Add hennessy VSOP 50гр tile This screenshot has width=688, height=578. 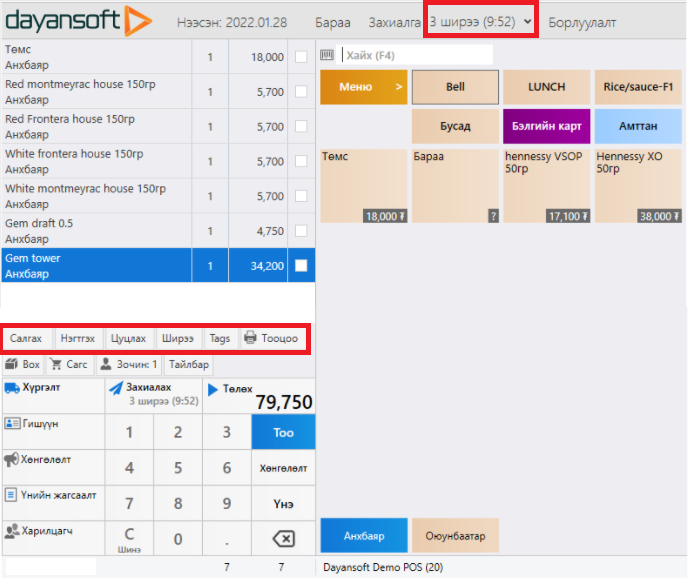click(x=546, y=186)
